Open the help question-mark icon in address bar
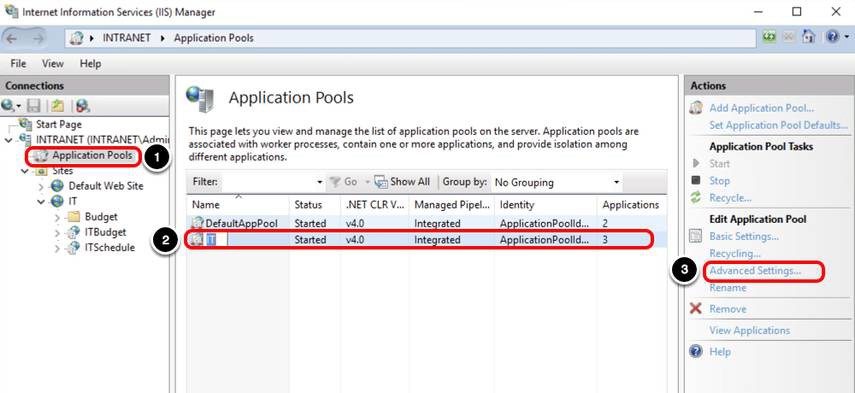 click(833, 38)
